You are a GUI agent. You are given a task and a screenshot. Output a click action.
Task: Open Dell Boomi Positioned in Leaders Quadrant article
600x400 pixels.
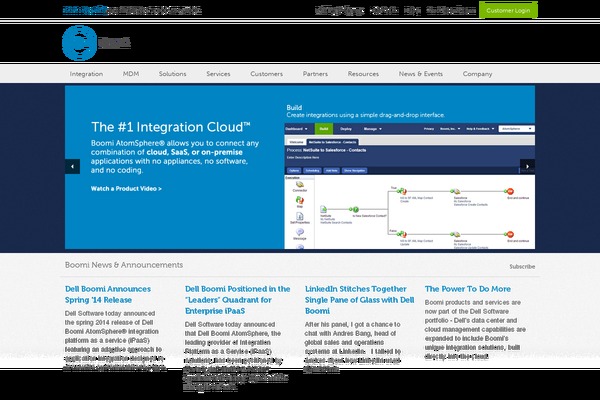238,300
